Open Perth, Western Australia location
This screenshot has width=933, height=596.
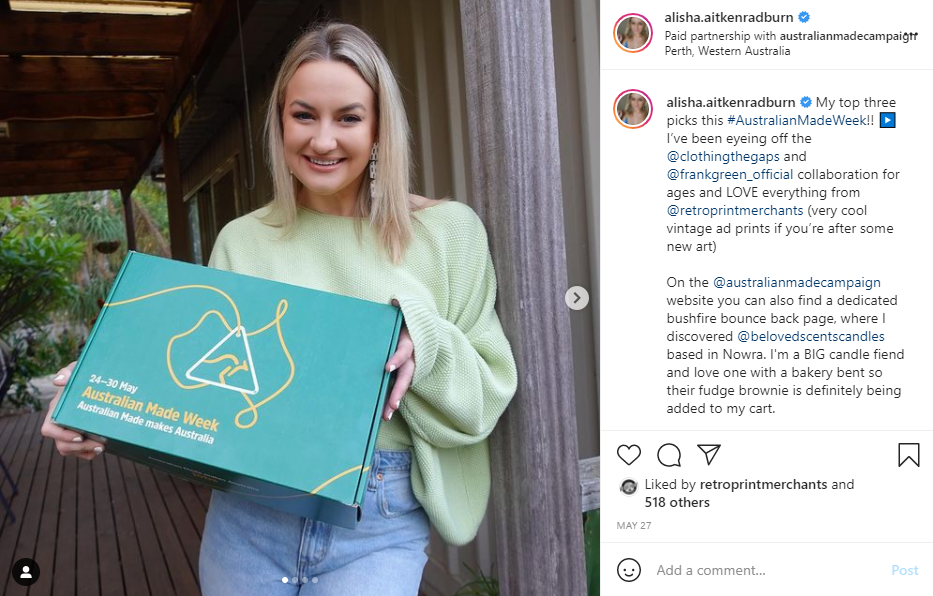click(727, 51)
